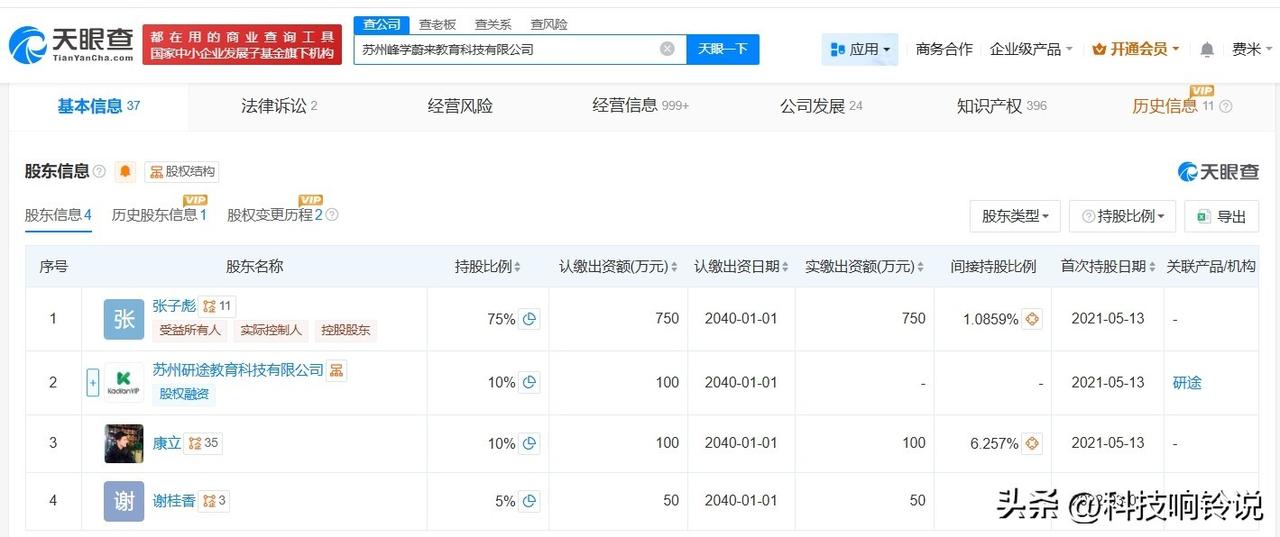
Task: Open 苏州研途教育科技有限公司 company link
Action: [238, 370]
